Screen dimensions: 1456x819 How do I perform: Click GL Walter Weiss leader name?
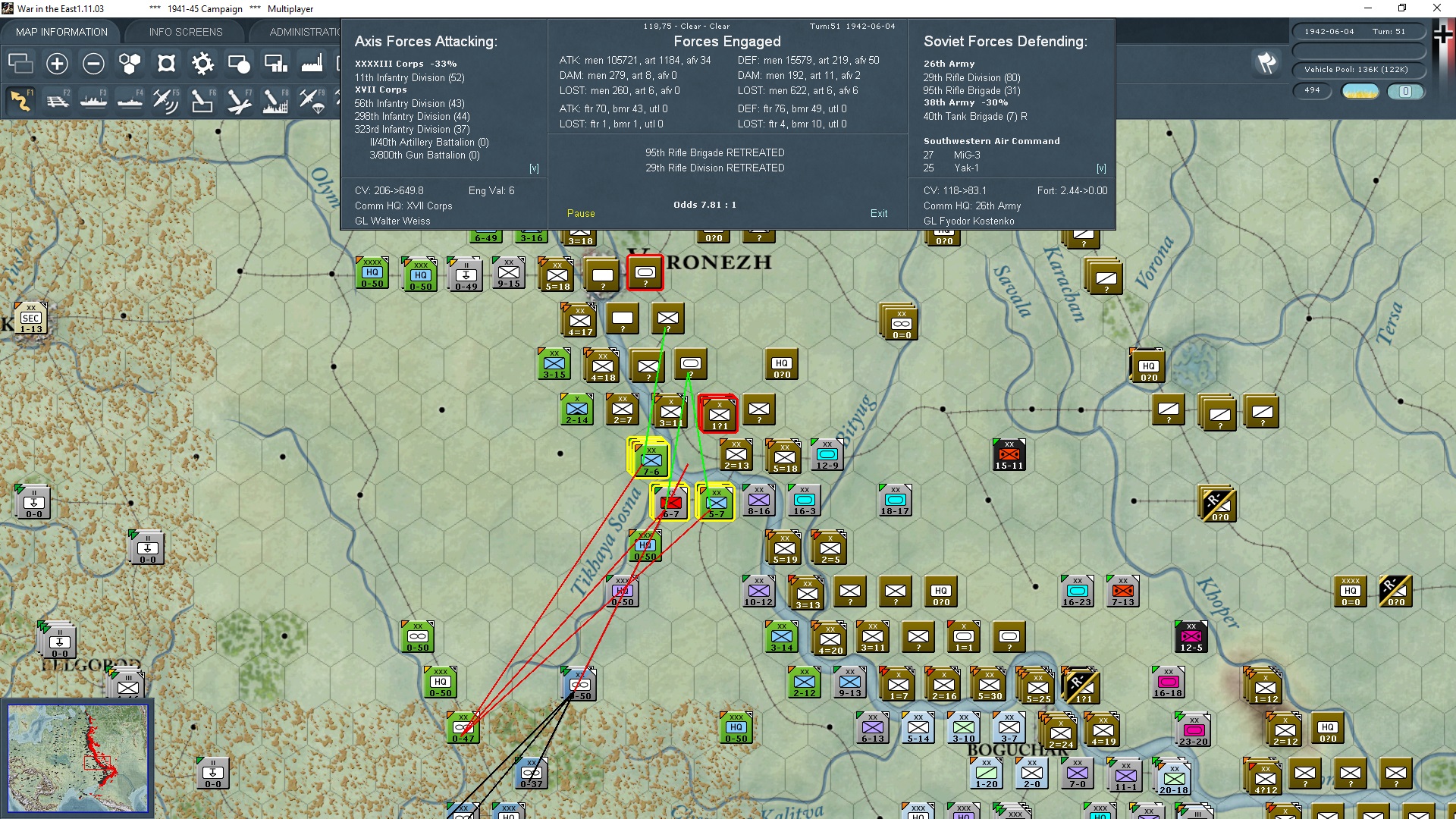click(392, 221)
